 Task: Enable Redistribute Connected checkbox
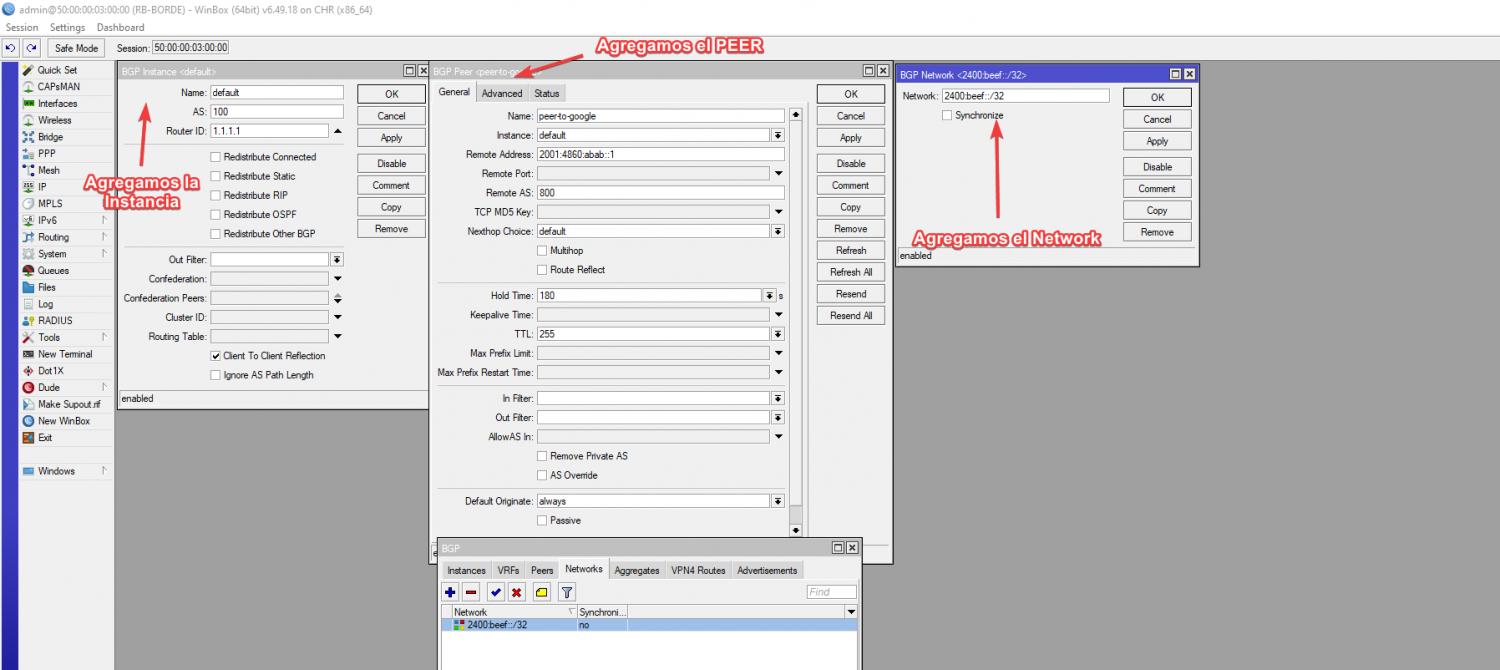pos(215,157)
